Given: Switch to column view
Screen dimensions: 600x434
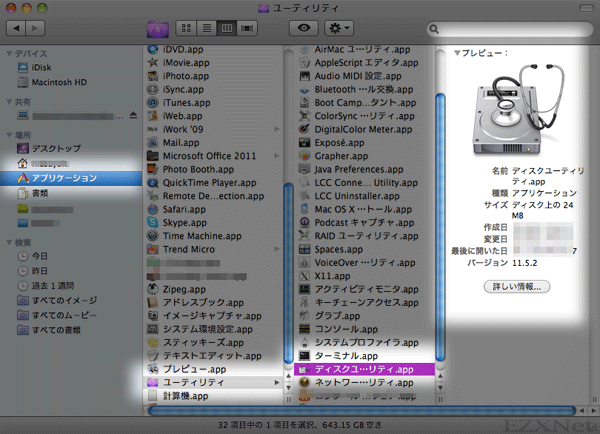Looking at the screenshot, I should tap(227, 28).
